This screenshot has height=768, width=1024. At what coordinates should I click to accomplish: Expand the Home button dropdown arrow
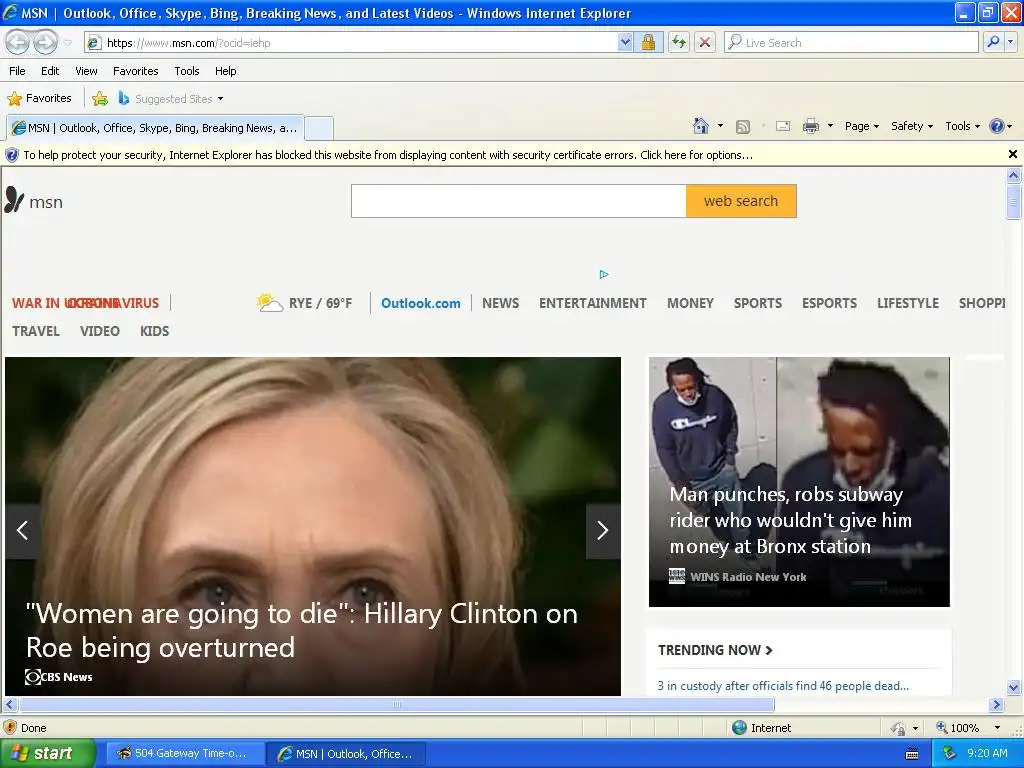pyautogui.click(x=720, y=126)
